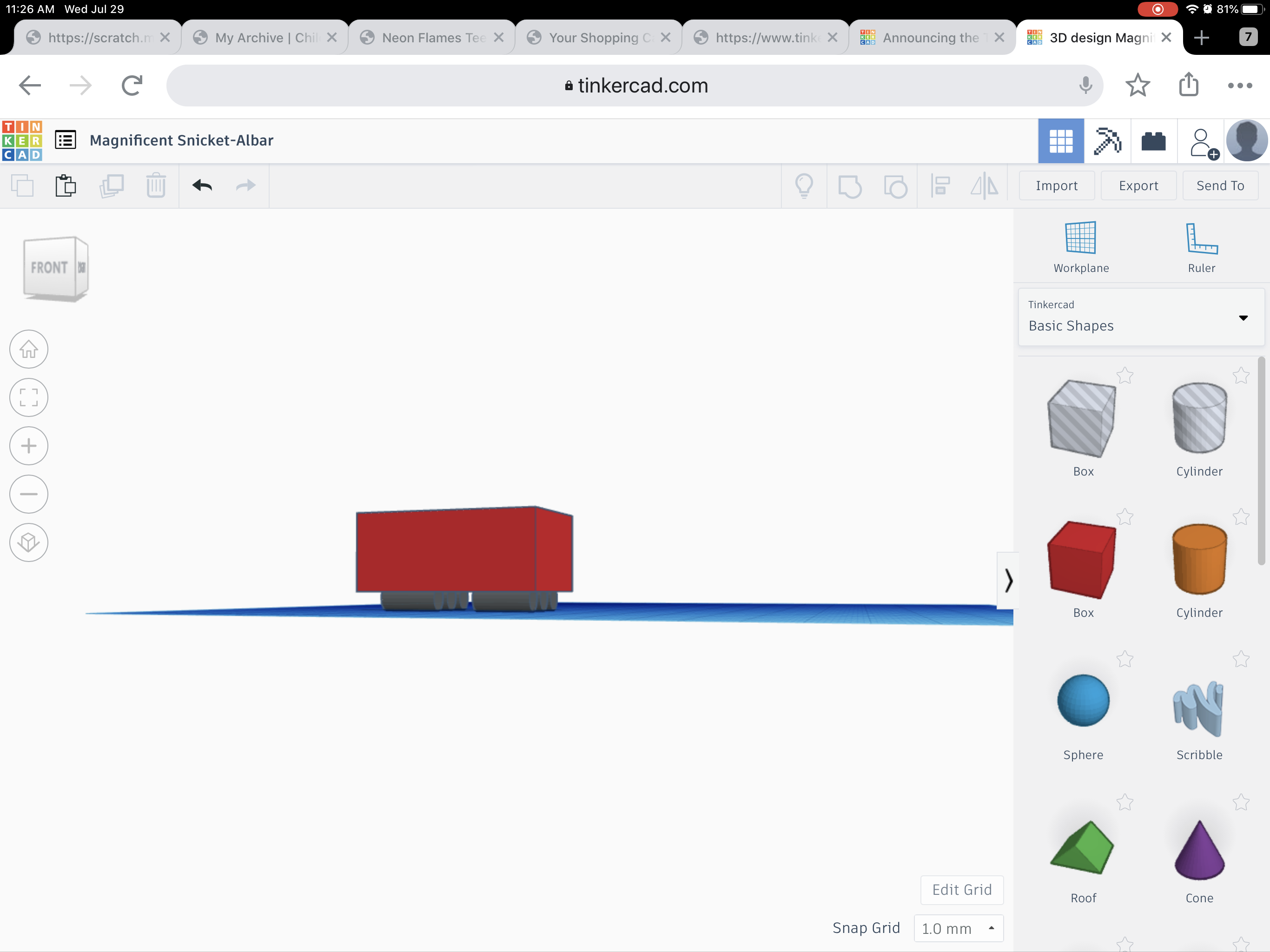Switch to Bricks mode

1153,141
